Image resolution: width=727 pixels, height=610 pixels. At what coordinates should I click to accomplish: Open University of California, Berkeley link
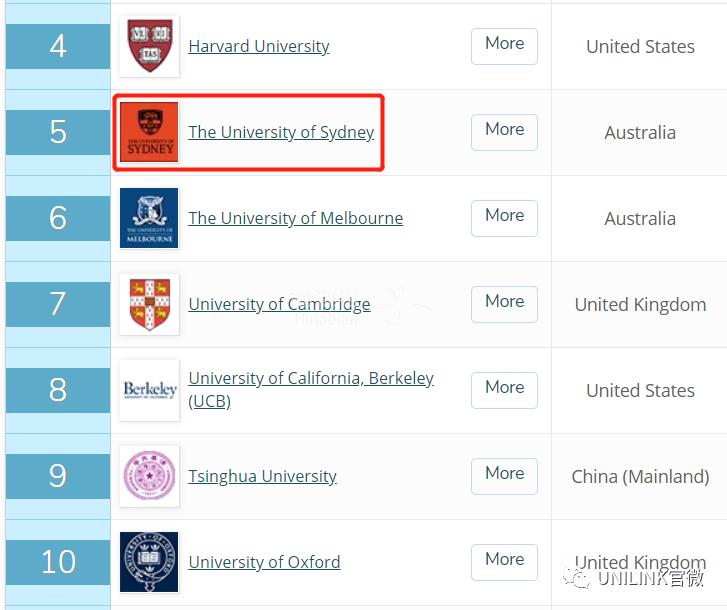pyautogui.click(x=311, y=390)
